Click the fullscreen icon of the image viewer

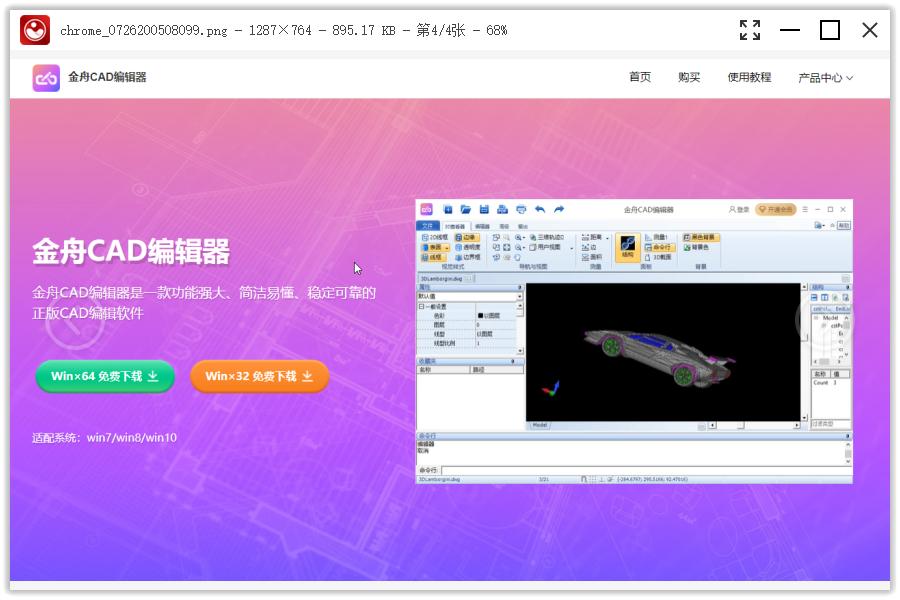point(750,30)
